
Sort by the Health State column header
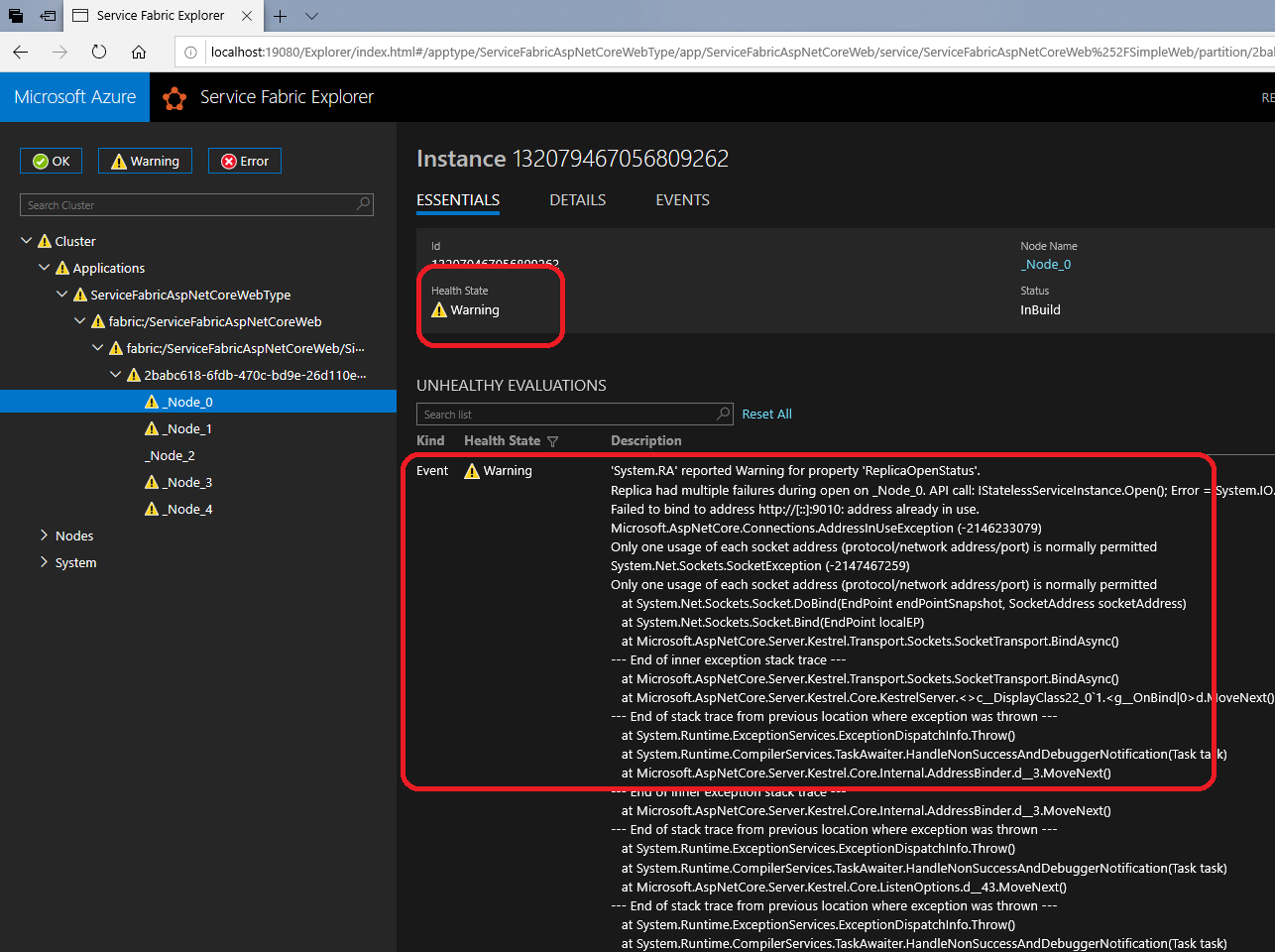[503, 440]
